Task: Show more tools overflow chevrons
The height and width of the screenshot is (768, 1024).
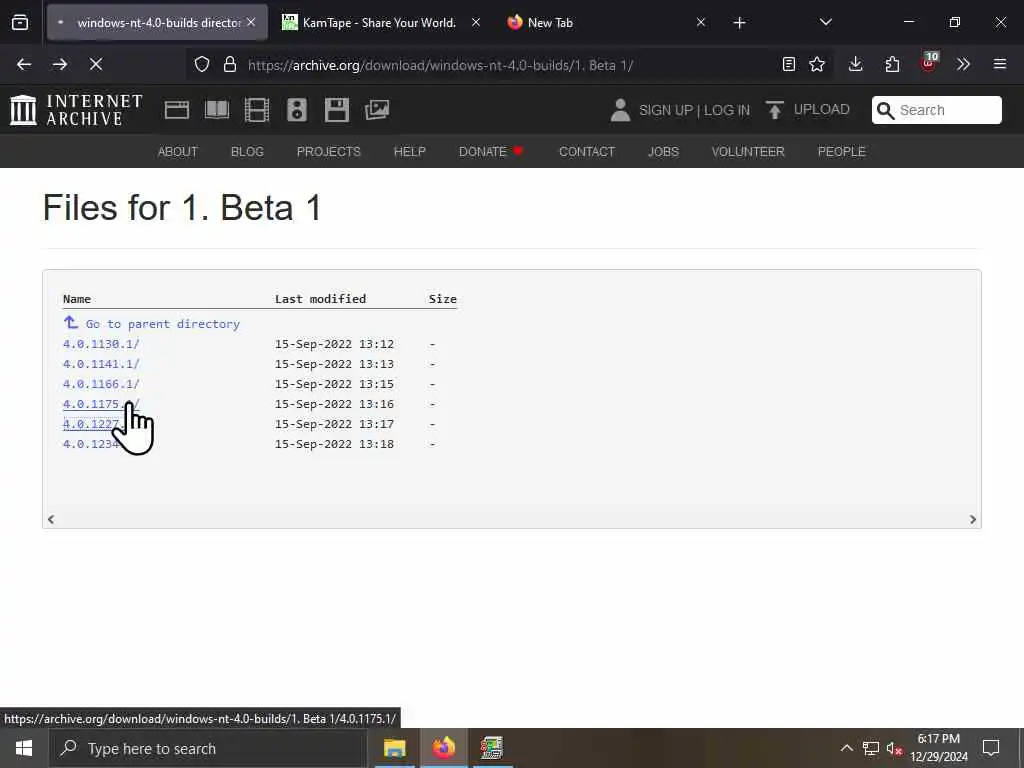Action: [x=963, y=64]
